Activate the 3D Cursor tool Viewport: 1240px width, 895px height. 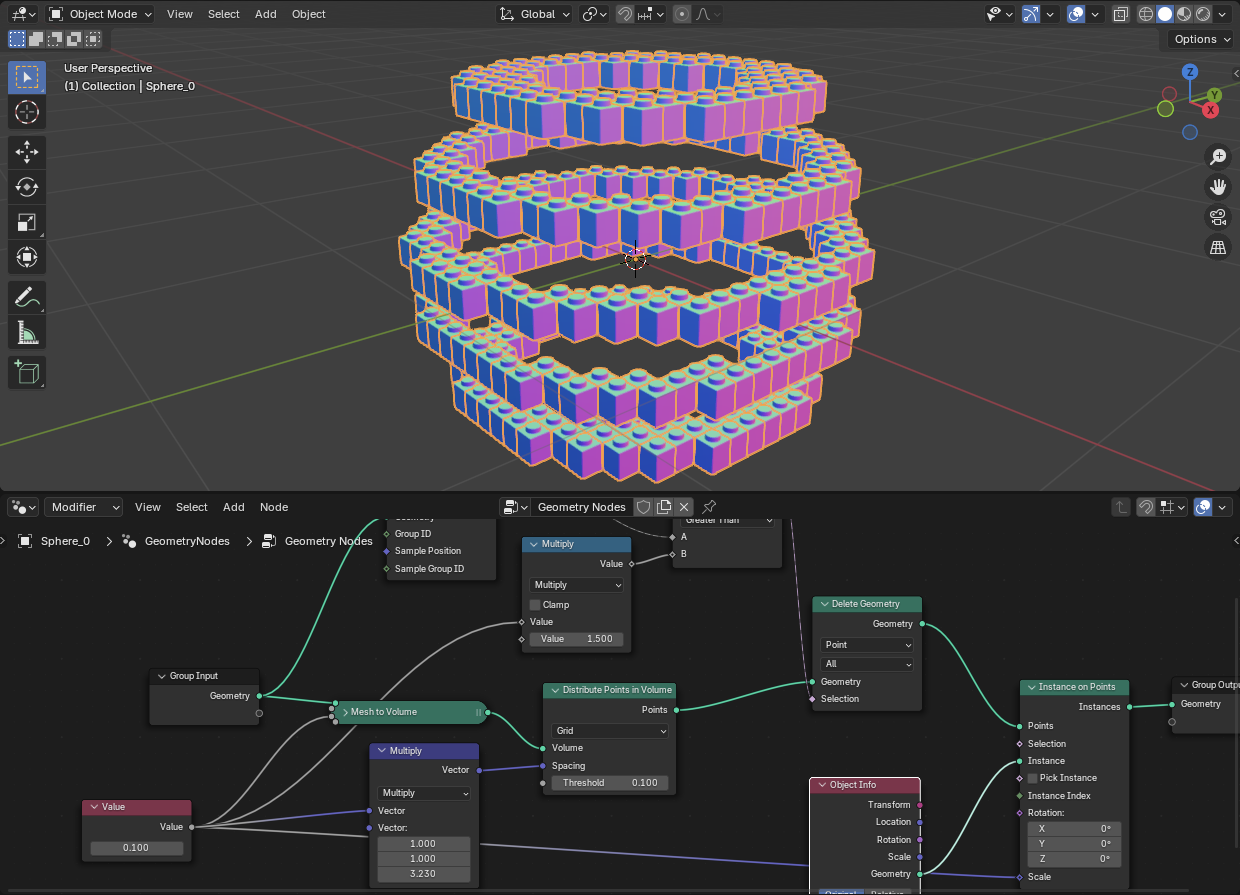tap(27, 113)
